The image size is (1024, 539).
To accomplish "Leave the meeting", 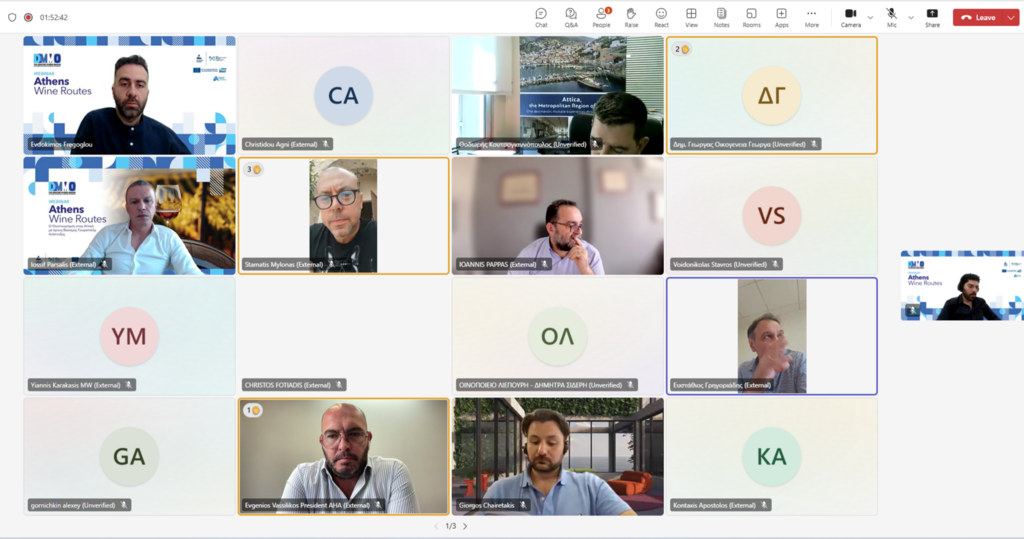I will [978, 18].
